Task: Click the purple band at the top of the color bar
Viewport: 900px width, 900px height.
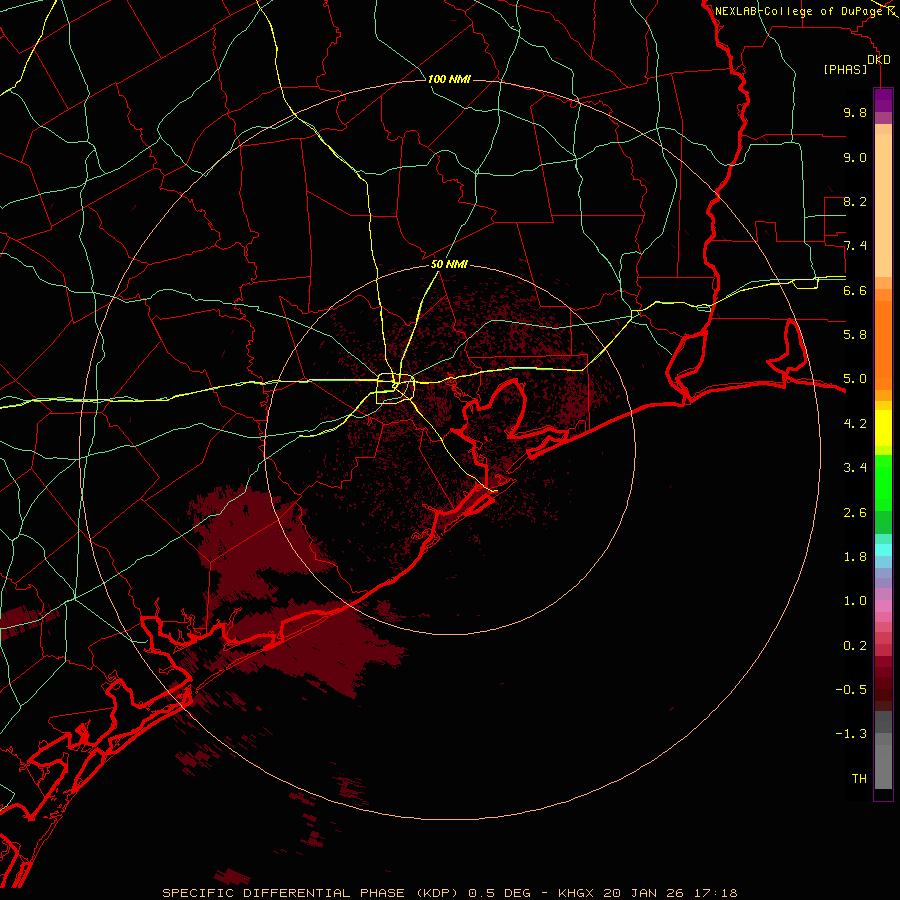Action: click(883, 100)
